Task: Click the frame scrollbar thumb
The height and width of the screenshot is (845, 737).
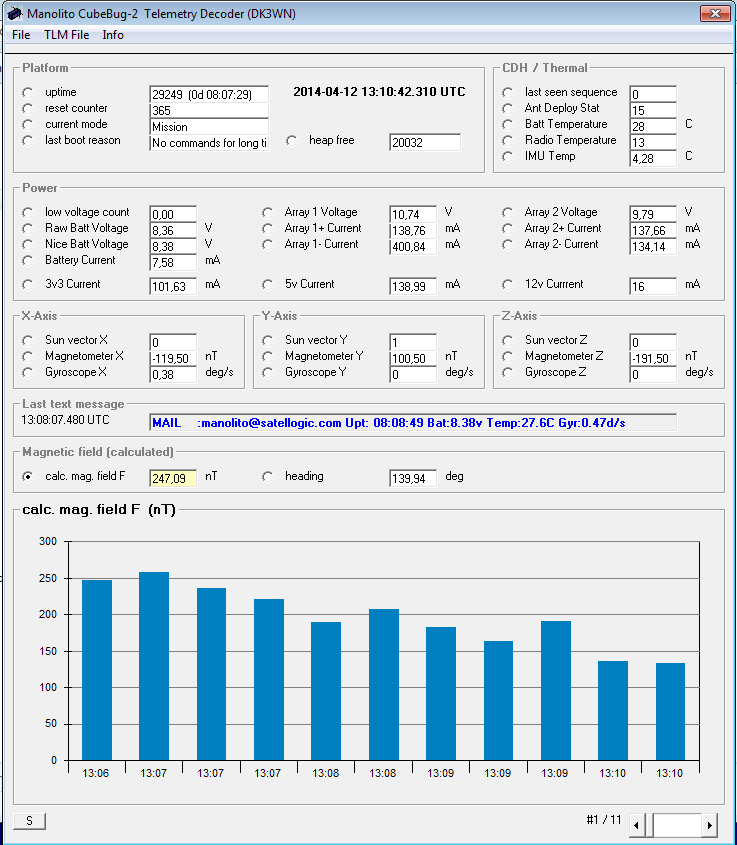Action: [x=648, y=825]
